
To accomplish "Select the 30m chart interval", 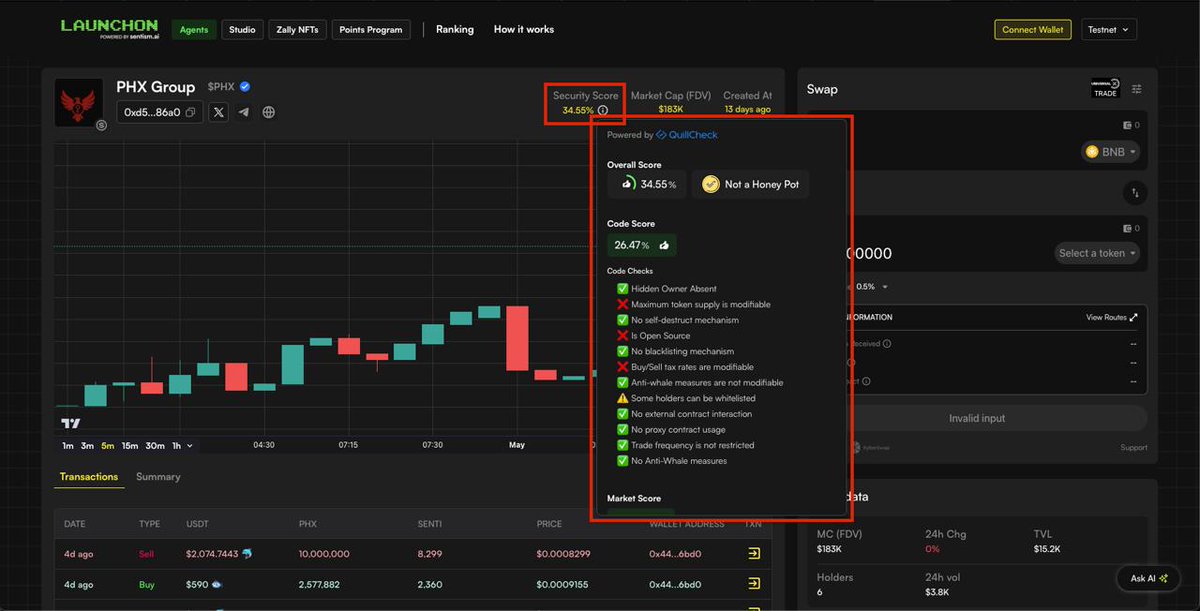I will 155,446.
